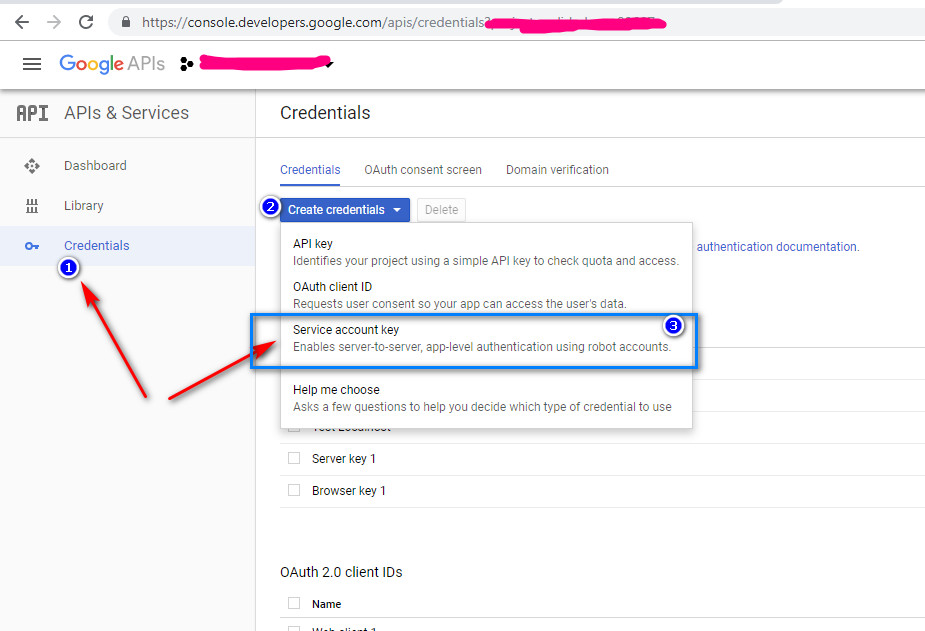Screen dimensions: 925x631
Task: Click the project hexagon dots icon
Action: click(x=186, y=64)
